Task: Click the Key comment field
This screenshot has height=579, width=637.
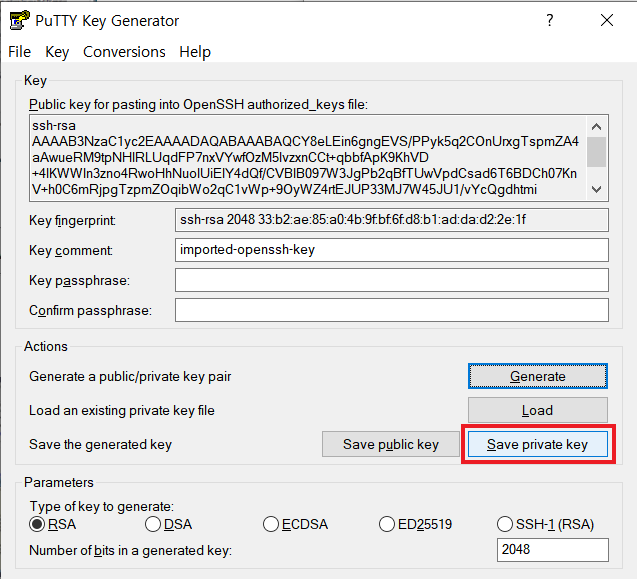Action: (392, 250)
